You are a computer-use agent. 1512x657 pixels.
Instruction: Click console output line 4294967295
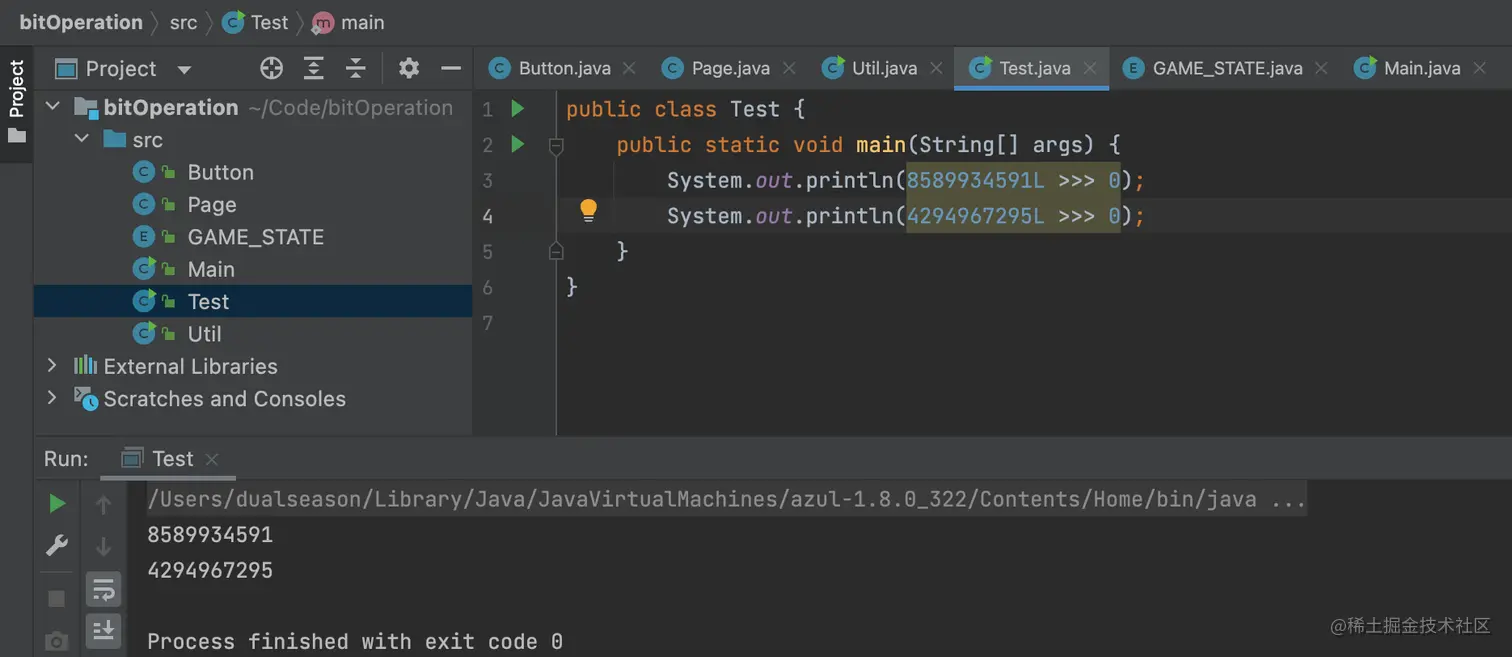pos(210,570)
